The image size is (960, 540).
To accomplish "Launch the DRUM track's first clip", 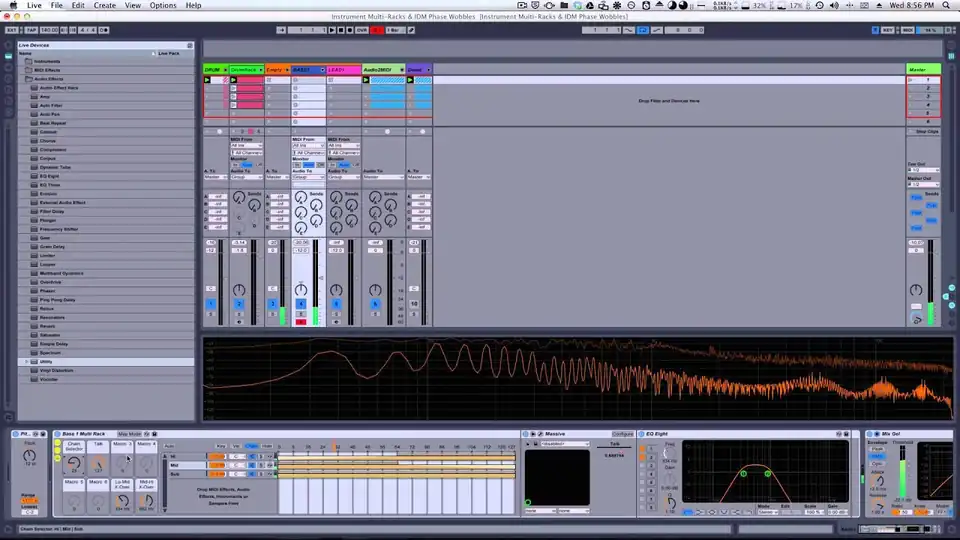I will (207, 79).
